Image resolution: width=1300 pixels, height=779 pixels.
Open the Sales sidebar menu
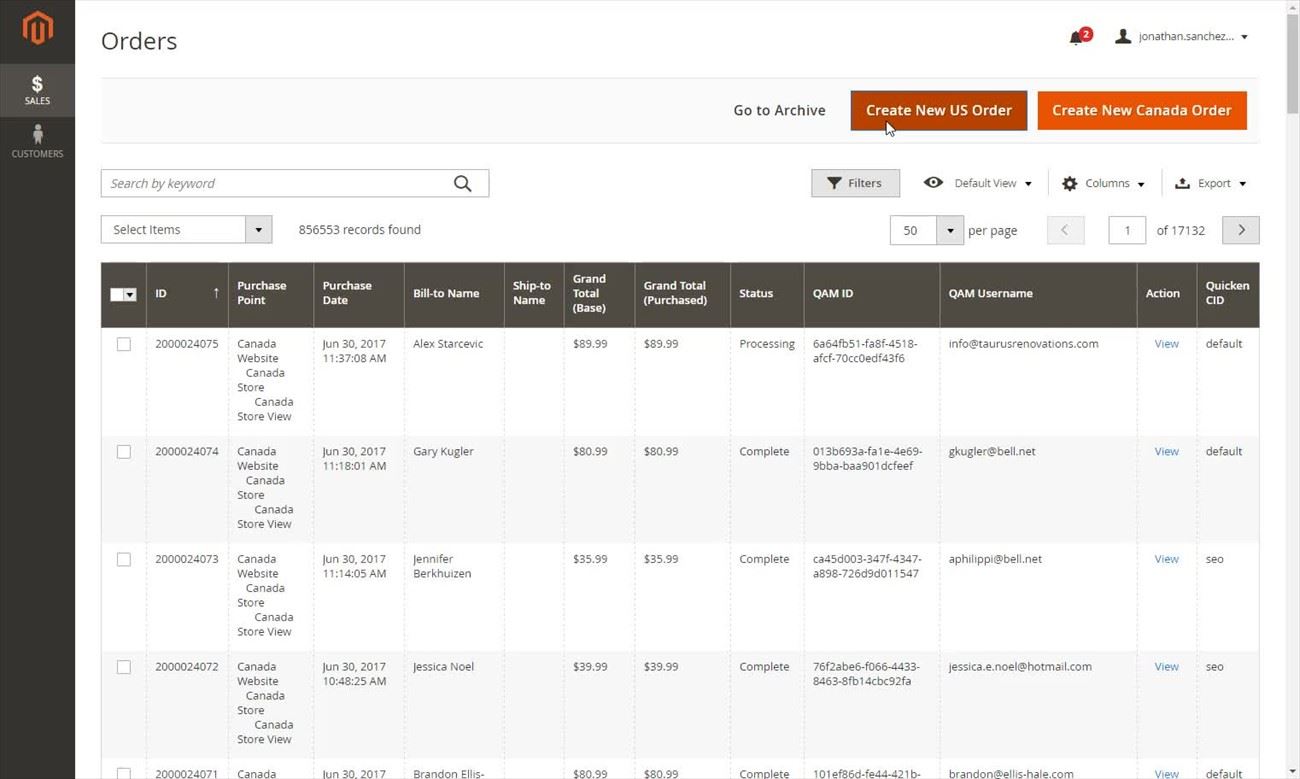click(x=37, y=90)
